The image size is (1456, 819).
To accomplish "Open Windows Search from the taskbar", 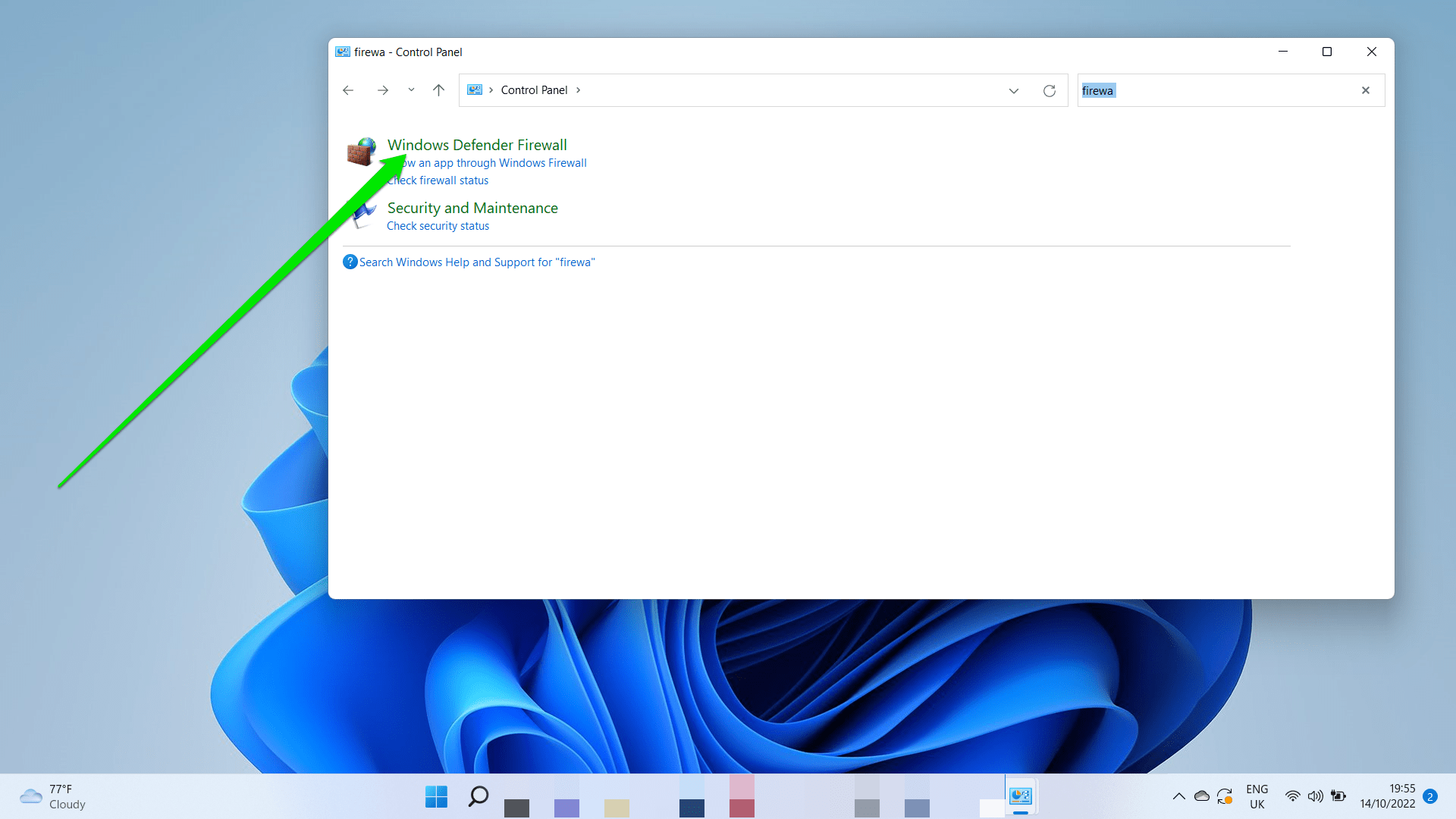I will 478,797.
